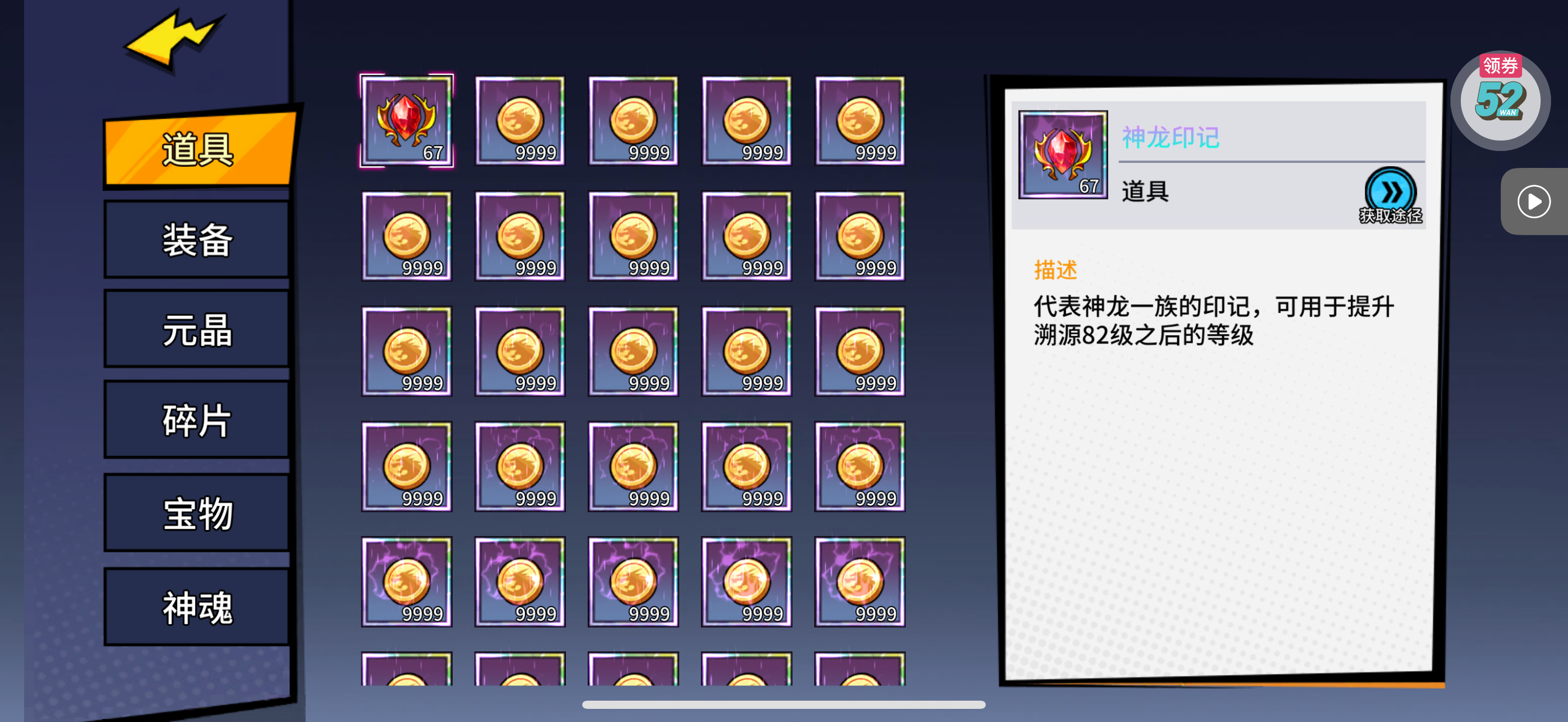Pick the first coin in the second row
Screen dimensions: 1568x722
[x=407, y=236]
